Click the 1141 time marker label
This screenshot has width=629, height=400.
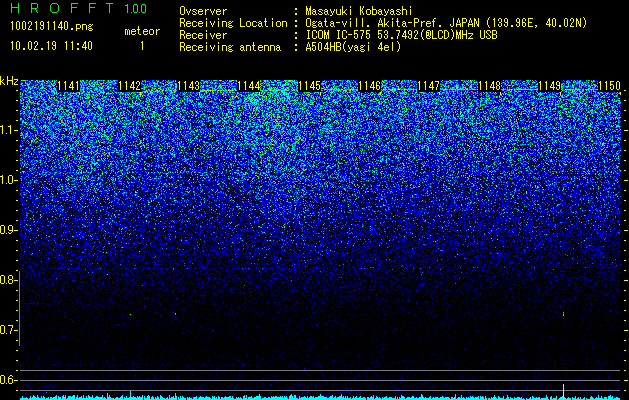pyautogui.click(x=69, y=86)
